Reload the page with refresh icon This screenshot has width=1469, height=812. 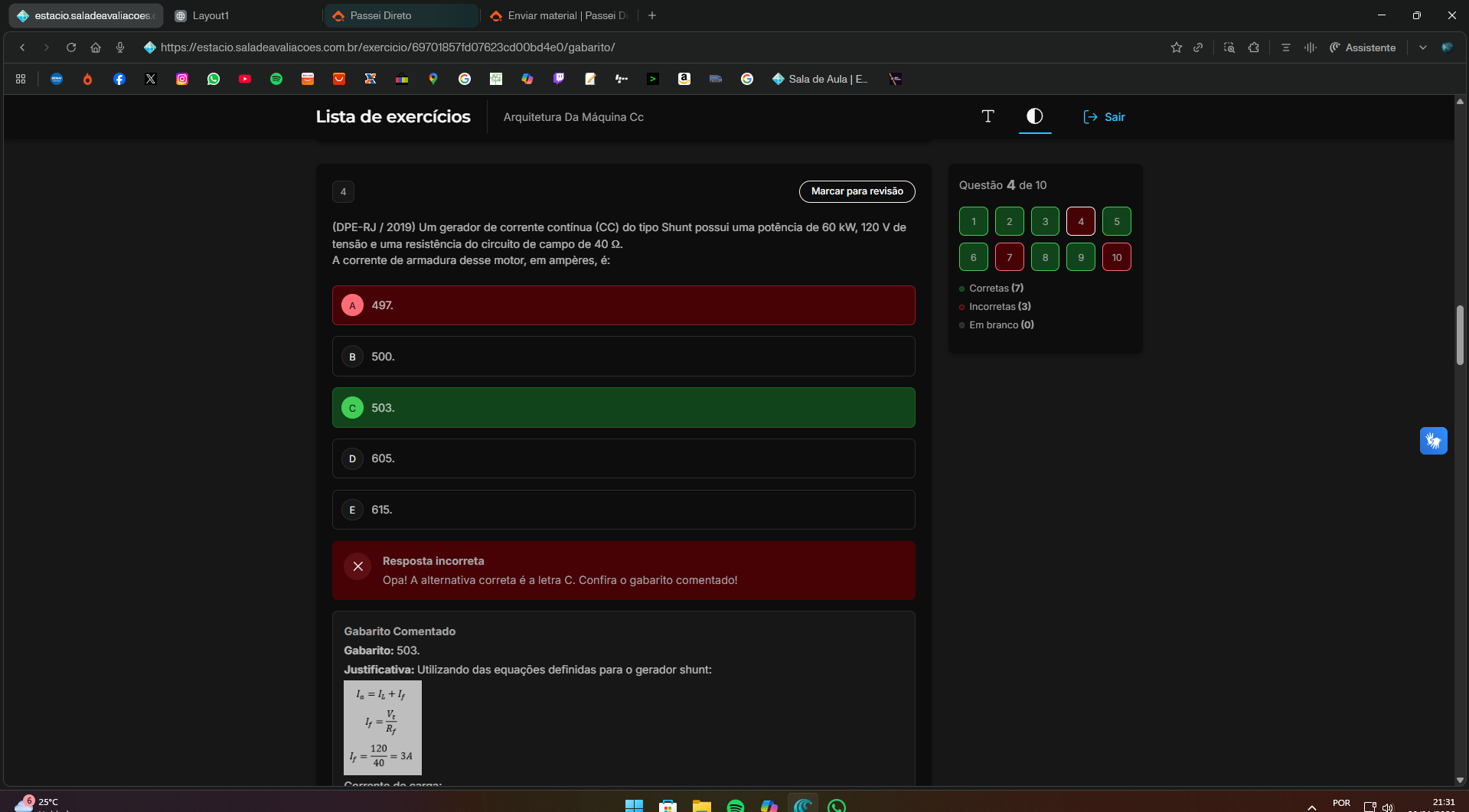[71, 47]
